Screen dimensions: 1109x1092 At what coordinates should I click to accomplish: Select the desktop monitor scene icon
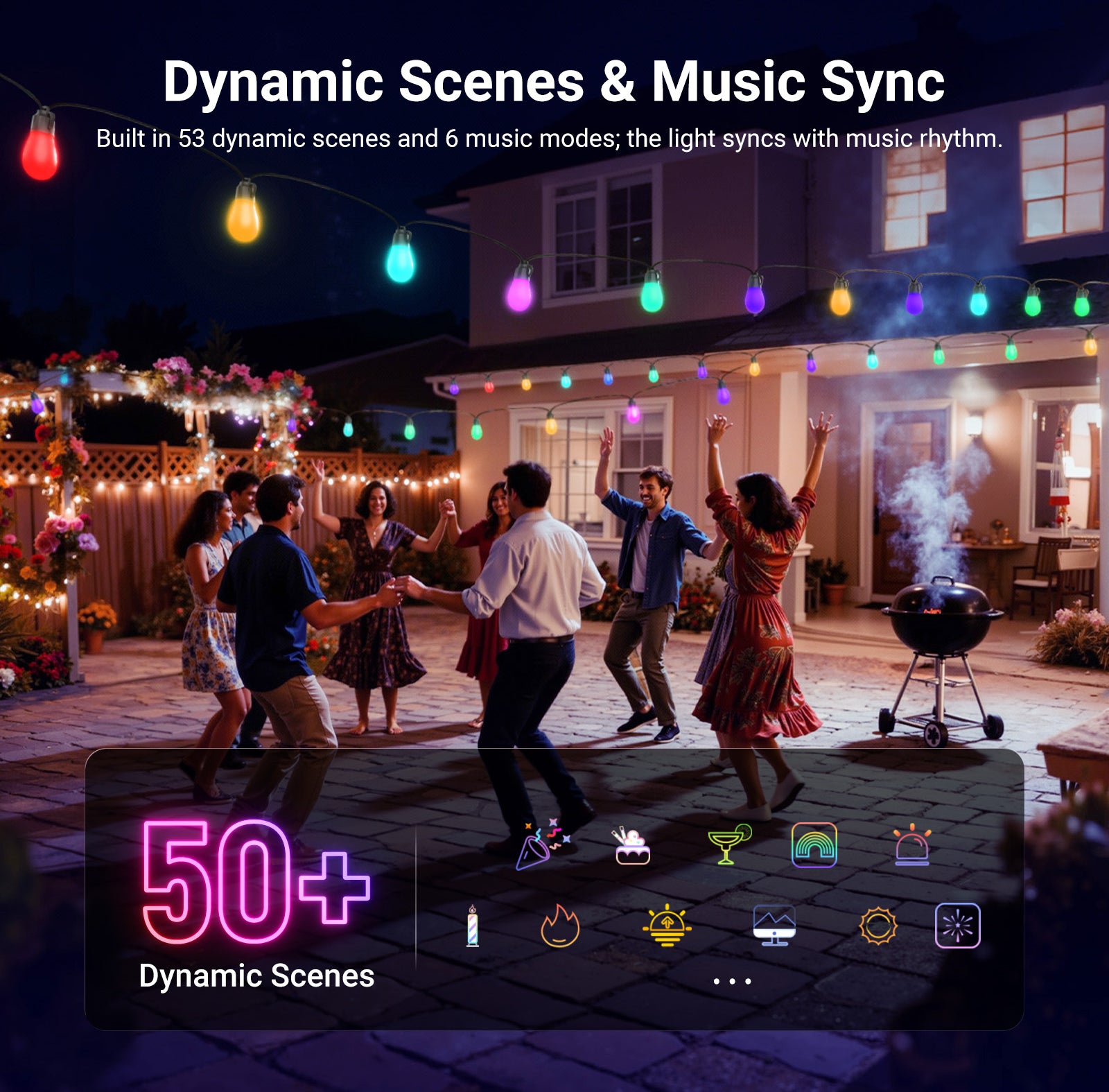[x=774, y=925]
